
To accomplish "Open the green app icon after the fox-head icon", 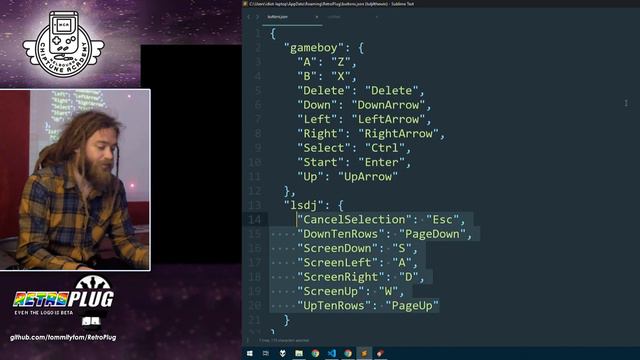I will click(299, 353).
